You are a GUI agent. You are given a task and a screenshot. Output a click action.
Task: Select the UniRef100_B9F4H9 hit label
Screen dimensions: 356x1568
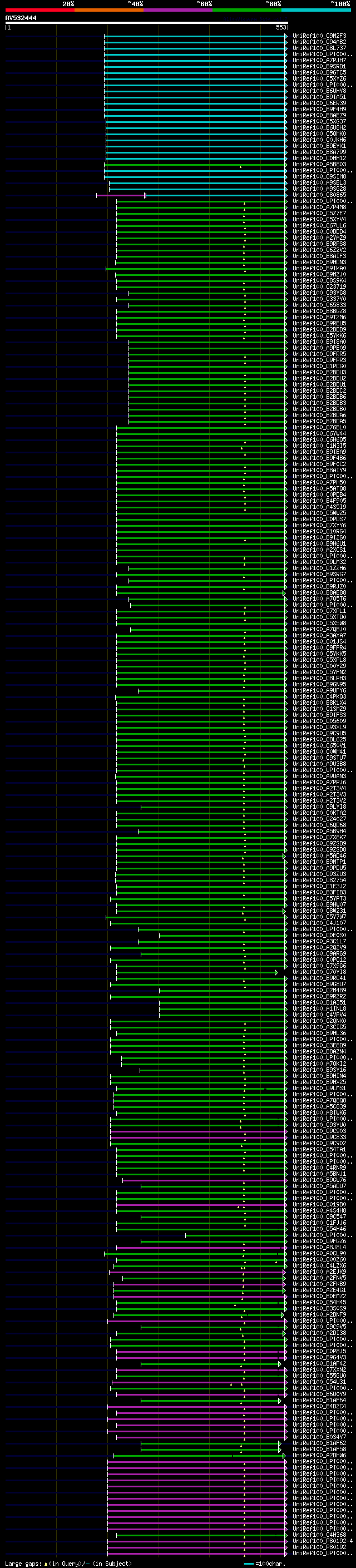click(319, 109)
